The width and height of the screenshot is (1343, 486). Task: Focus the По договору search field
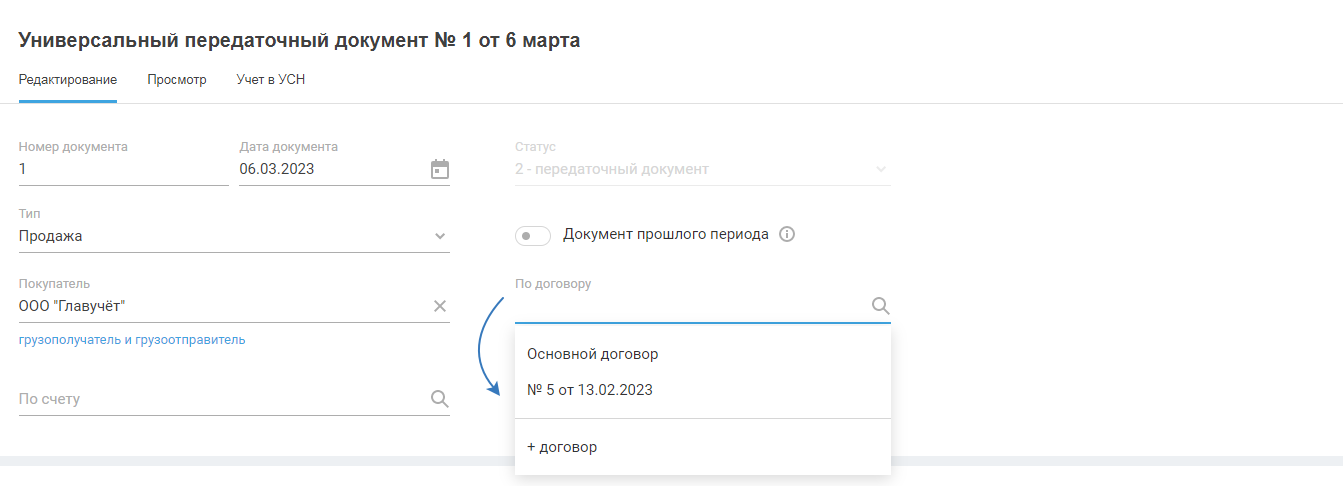[690, 306]
